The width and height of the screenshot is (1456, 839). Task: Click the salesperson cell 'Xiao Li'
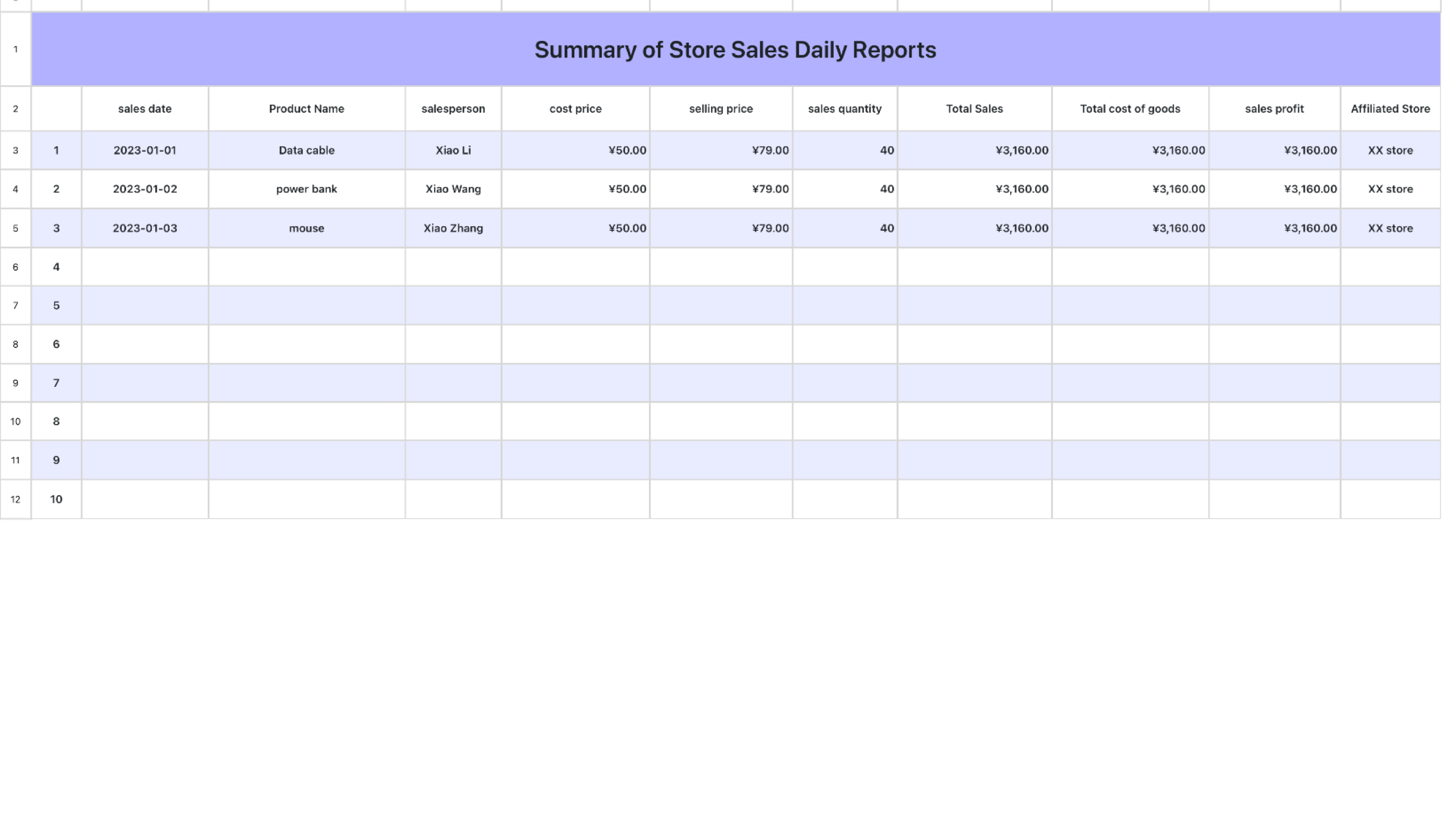click(x=453, y=150)
